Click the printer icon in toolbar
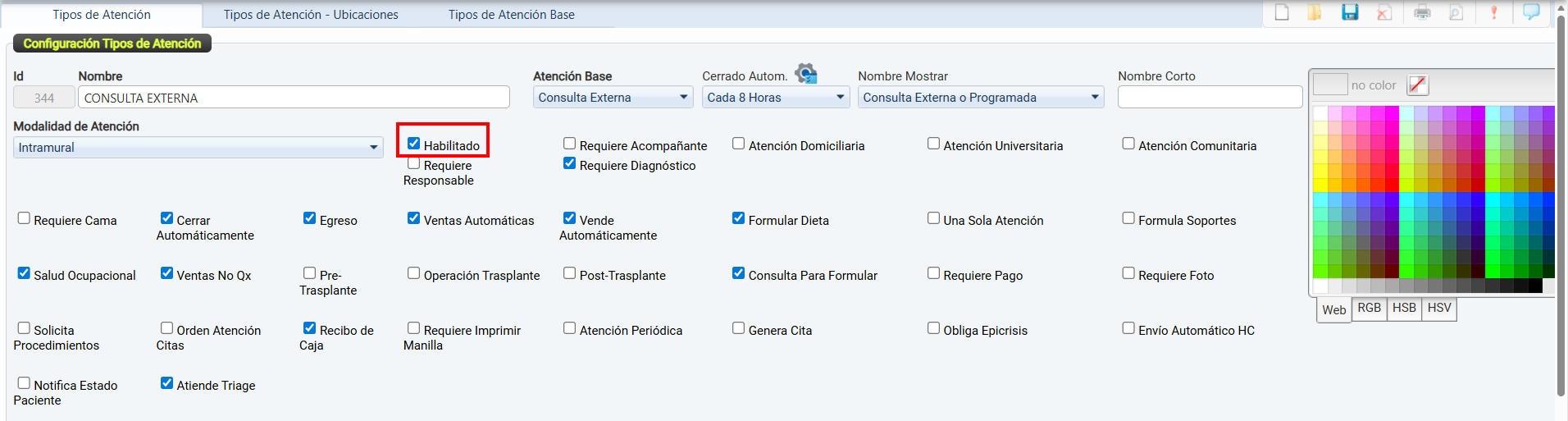This screenshot has width=1568, height=421. pyautogui.click(x=1423, y=12)
